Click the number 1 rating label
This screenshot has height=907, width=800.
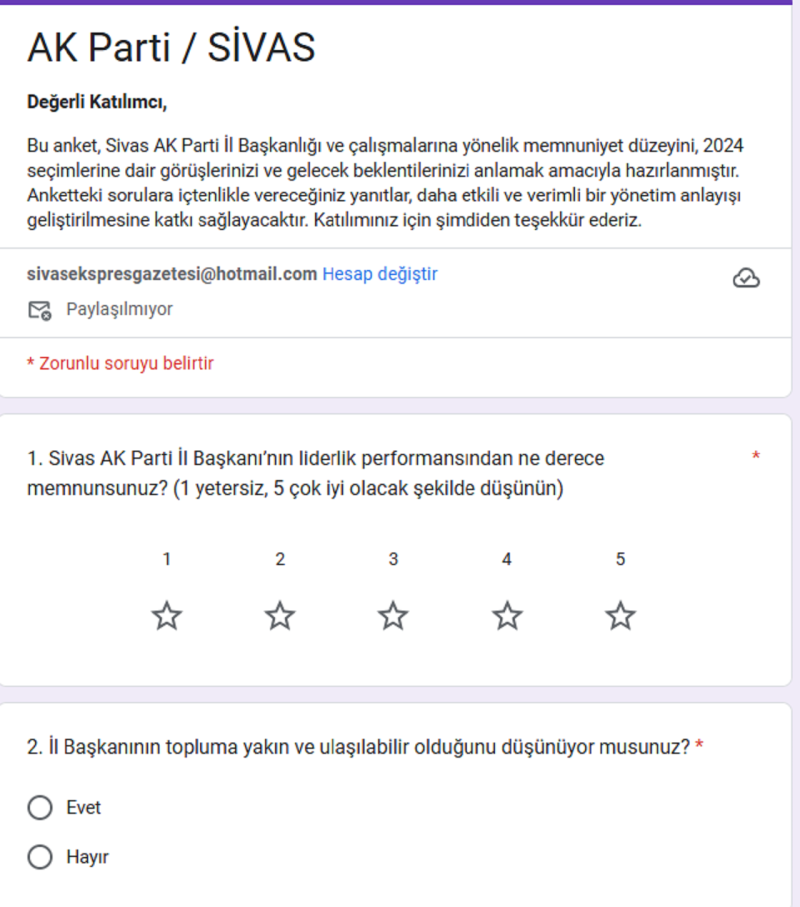167,560
